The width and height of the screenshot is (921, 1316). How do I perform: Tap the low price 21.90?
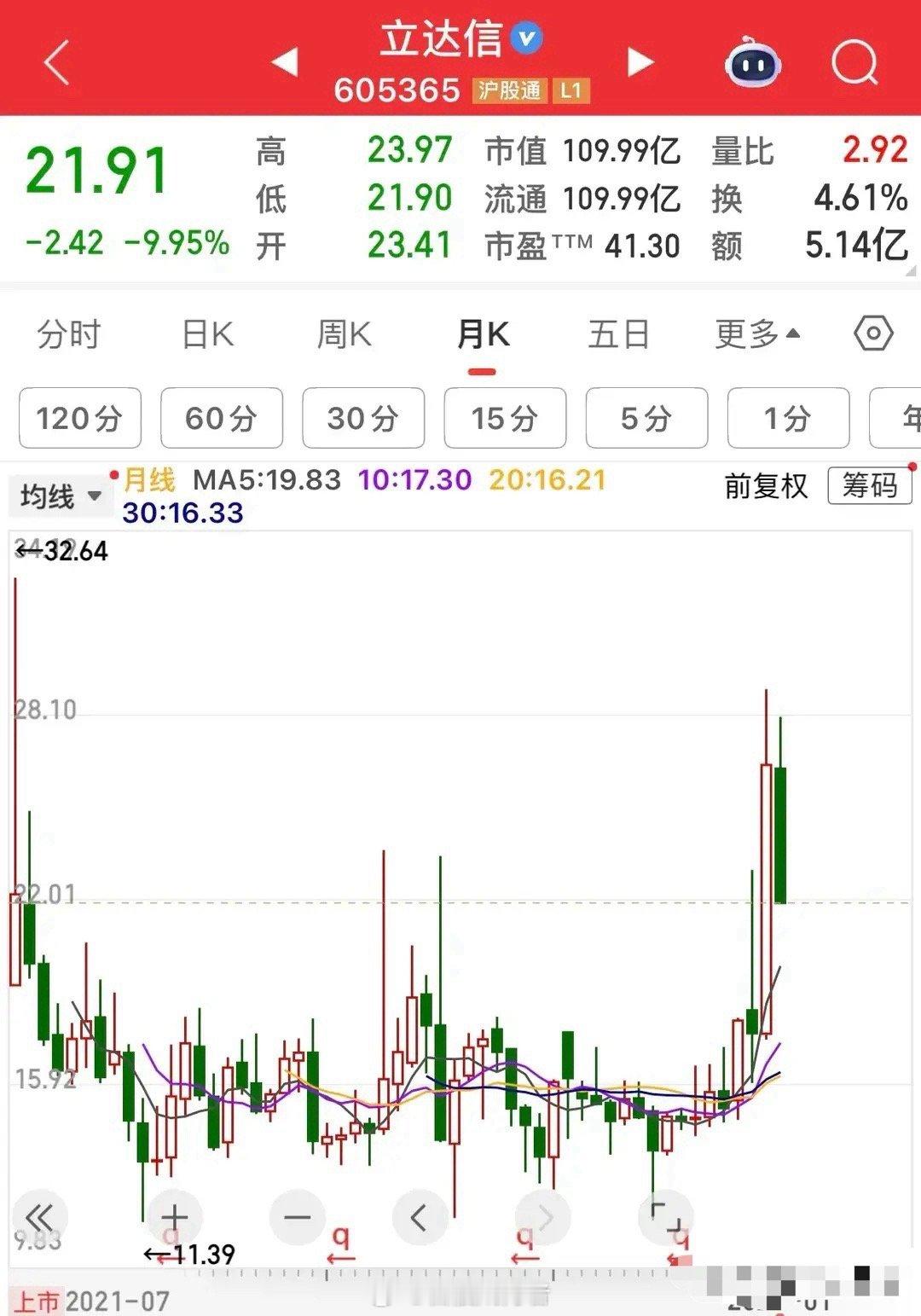tap(409, 198)
